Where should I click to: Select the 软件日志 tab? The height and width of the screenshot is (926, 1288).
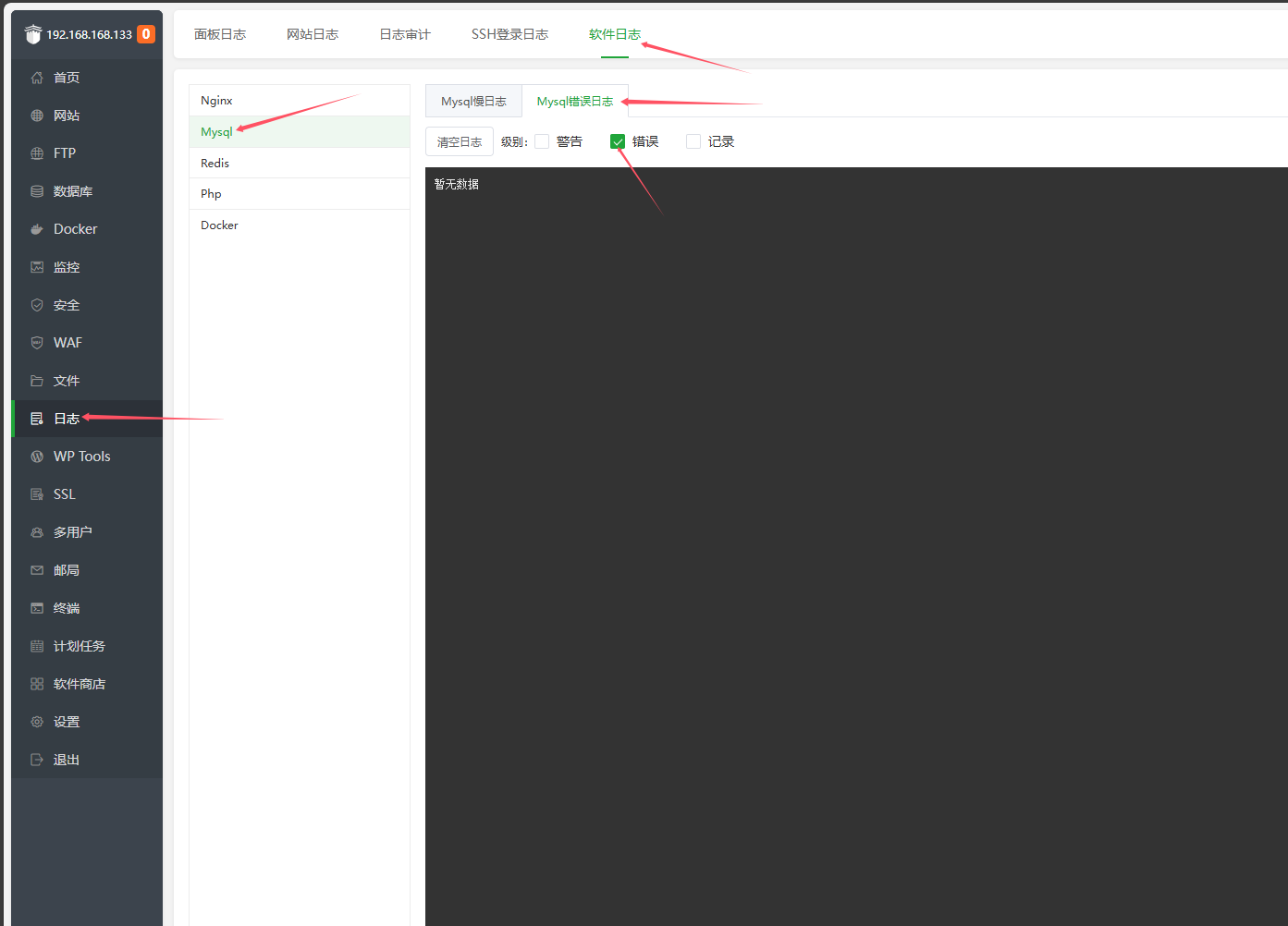click(615, 34)
